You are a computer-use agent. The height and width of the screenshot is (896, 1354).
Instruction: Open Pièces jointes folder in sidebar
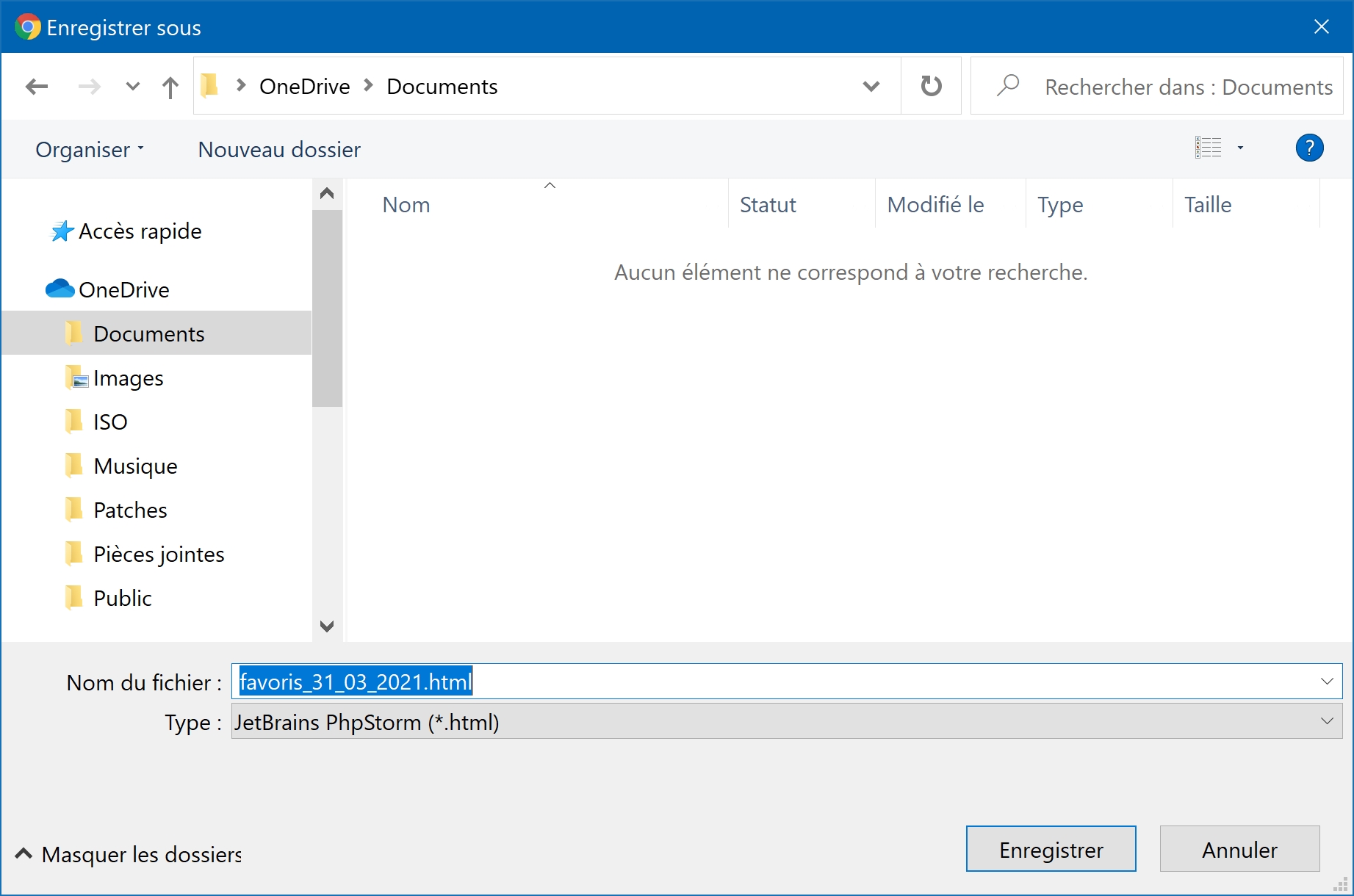(x=159, y=554)
